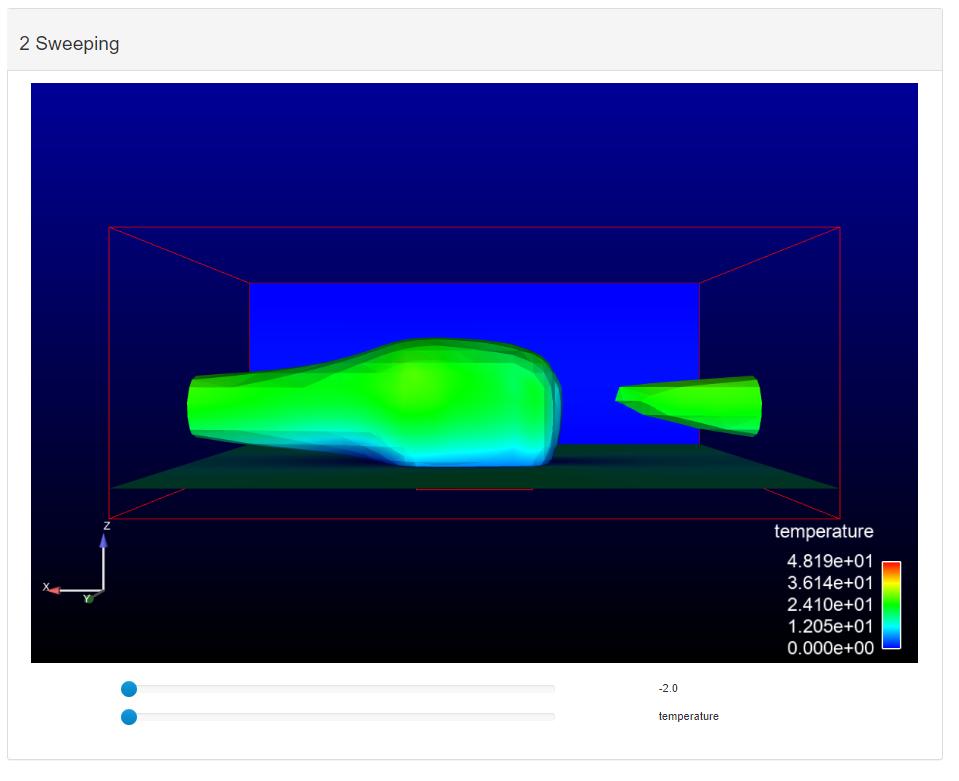Click the '1.205e+01' legend value
The image size is (959, 781).
click(830, 627)
